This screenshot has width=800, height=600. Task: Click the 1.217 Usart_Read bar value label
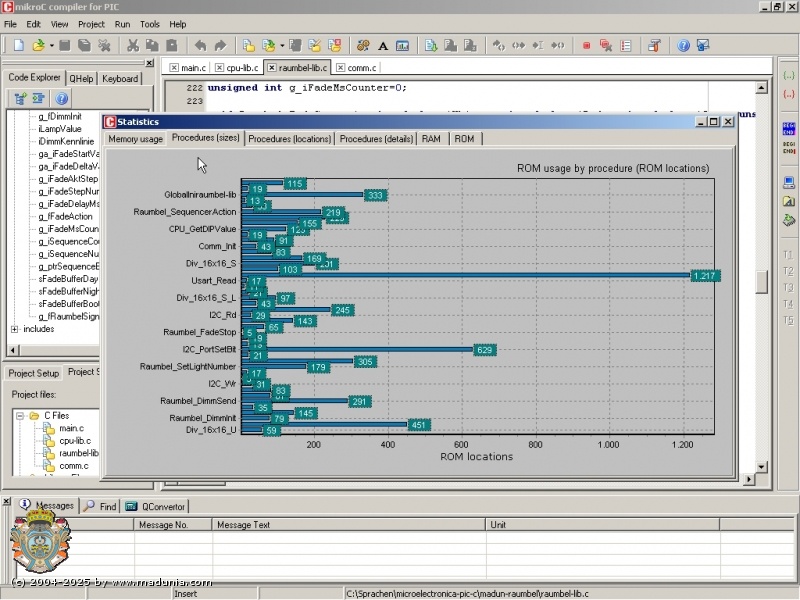coord(705,276)
